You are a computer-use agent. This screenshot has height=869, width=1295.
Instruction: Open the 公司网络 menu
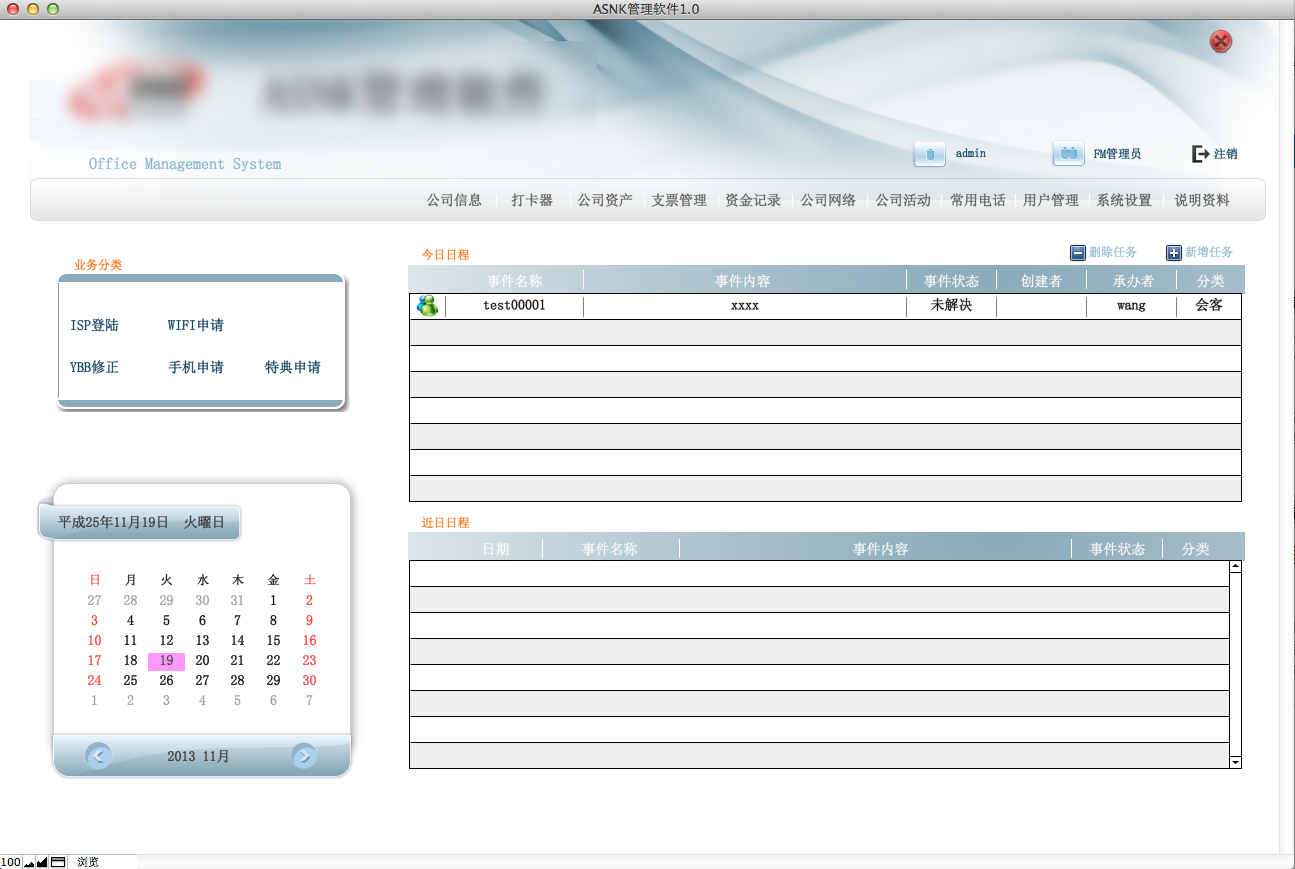(x=828, y=200)
